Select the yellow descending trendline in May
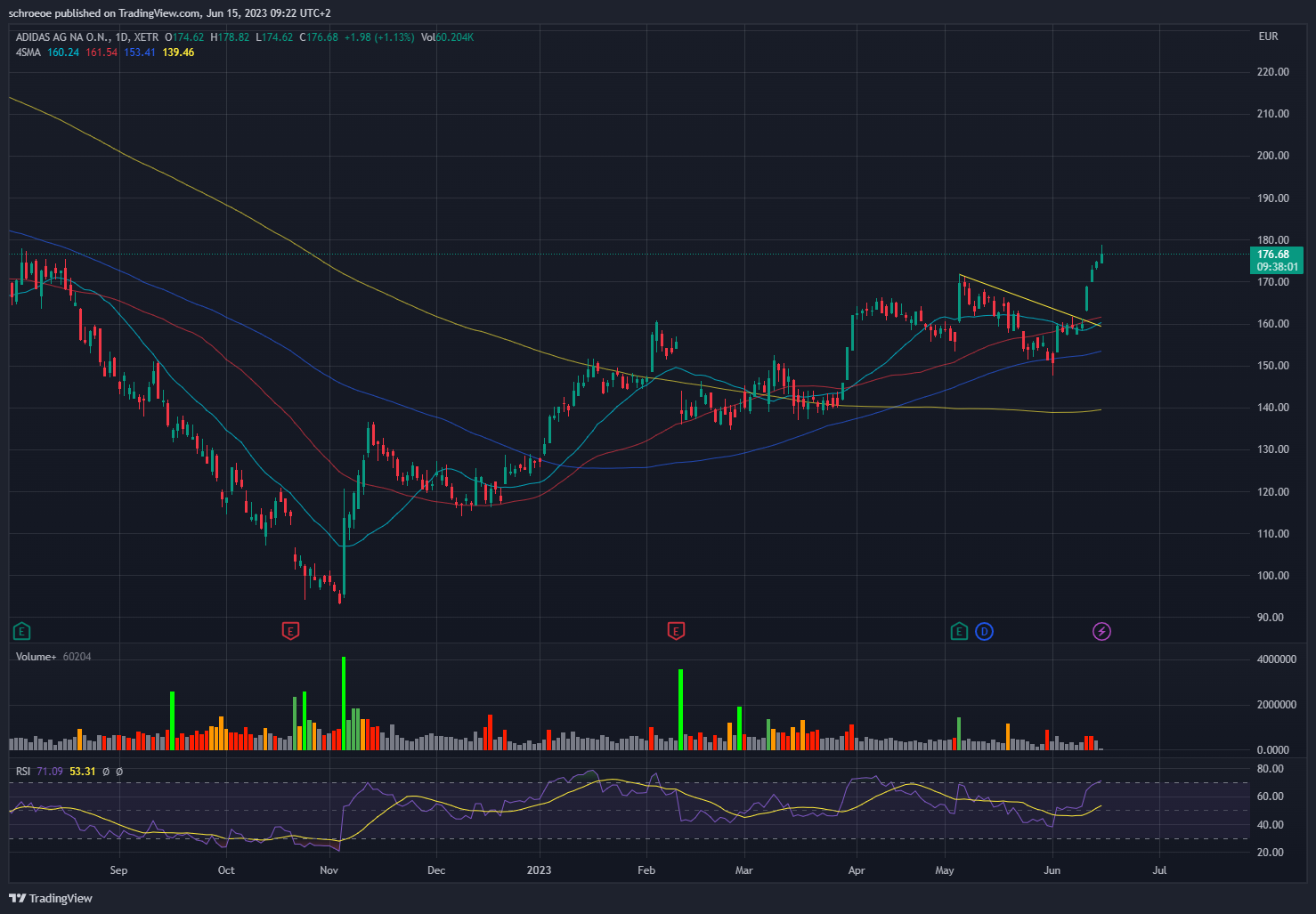Screen dimensions: 1316x914 [1030, 301]
